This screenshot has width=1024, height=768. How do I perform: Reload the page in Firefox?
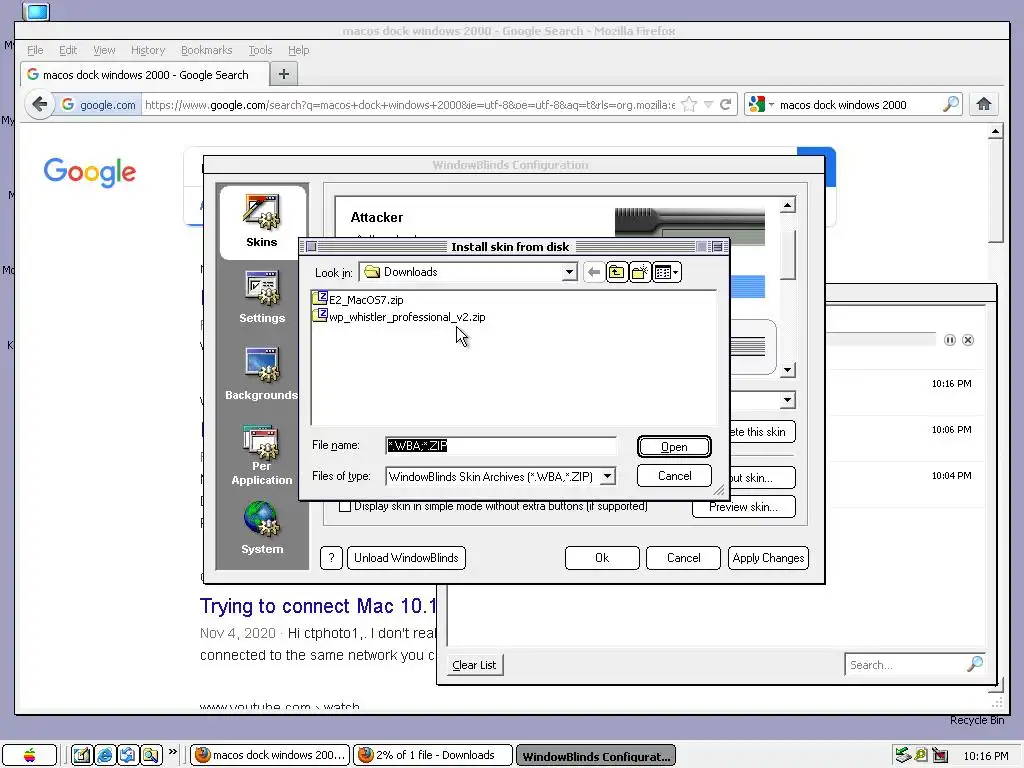click(726, 104)
